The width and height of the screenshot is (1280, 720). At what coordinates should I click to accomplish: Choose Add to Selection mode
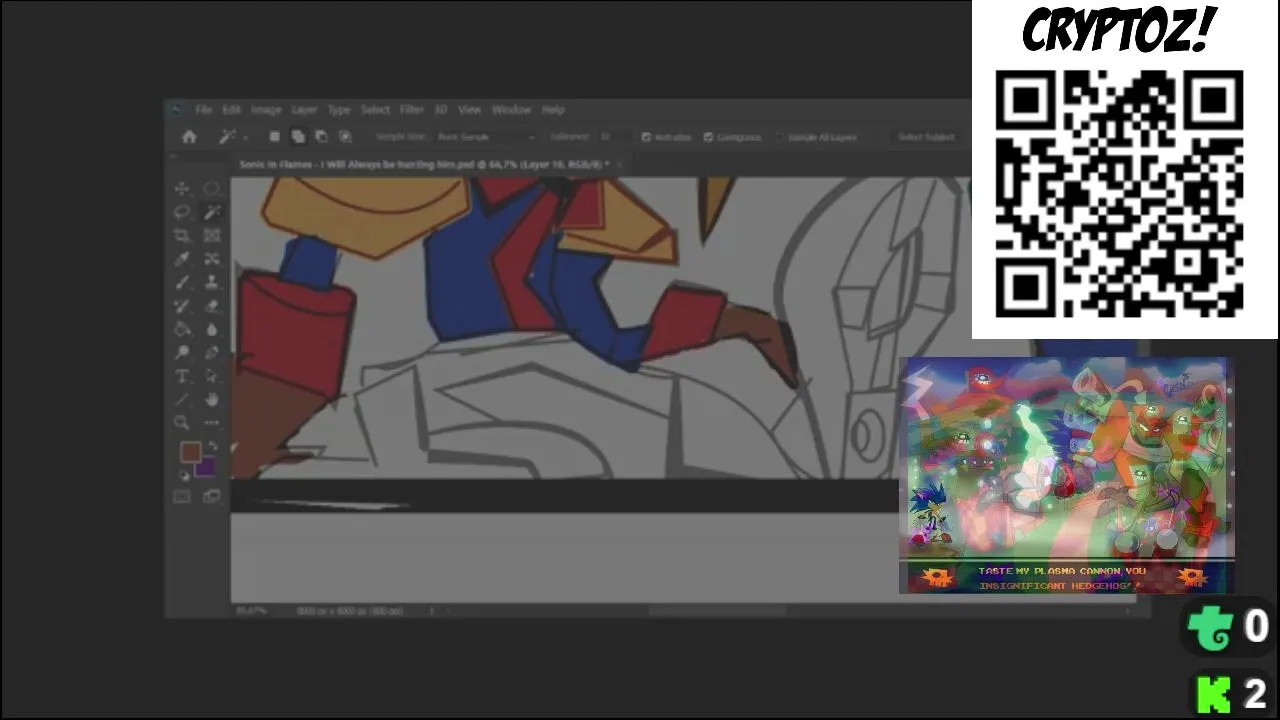pyautogui.click(x=298, y=137)
